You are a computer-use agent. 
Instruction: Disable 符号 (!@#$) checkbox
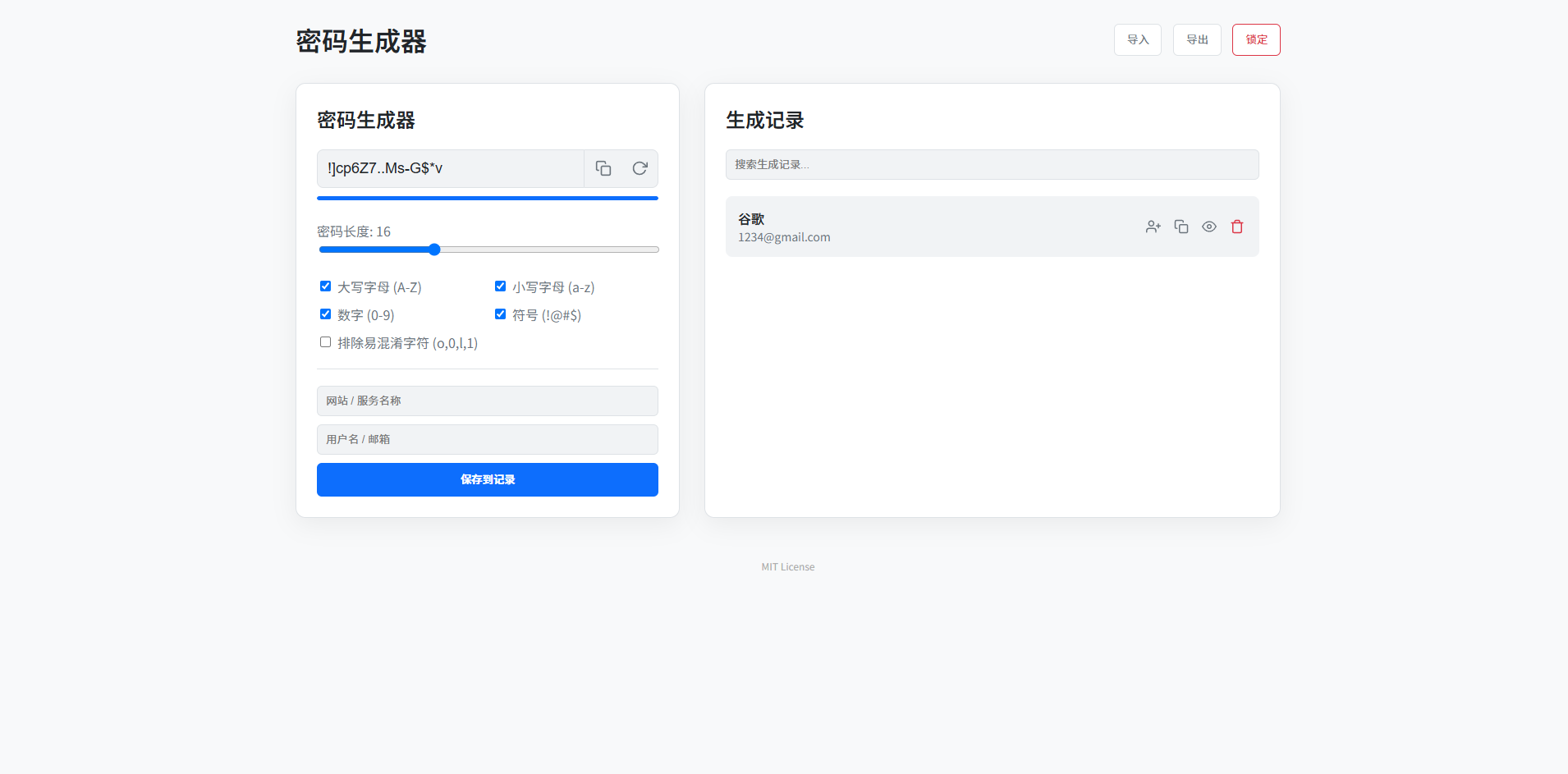pos(500,314)
